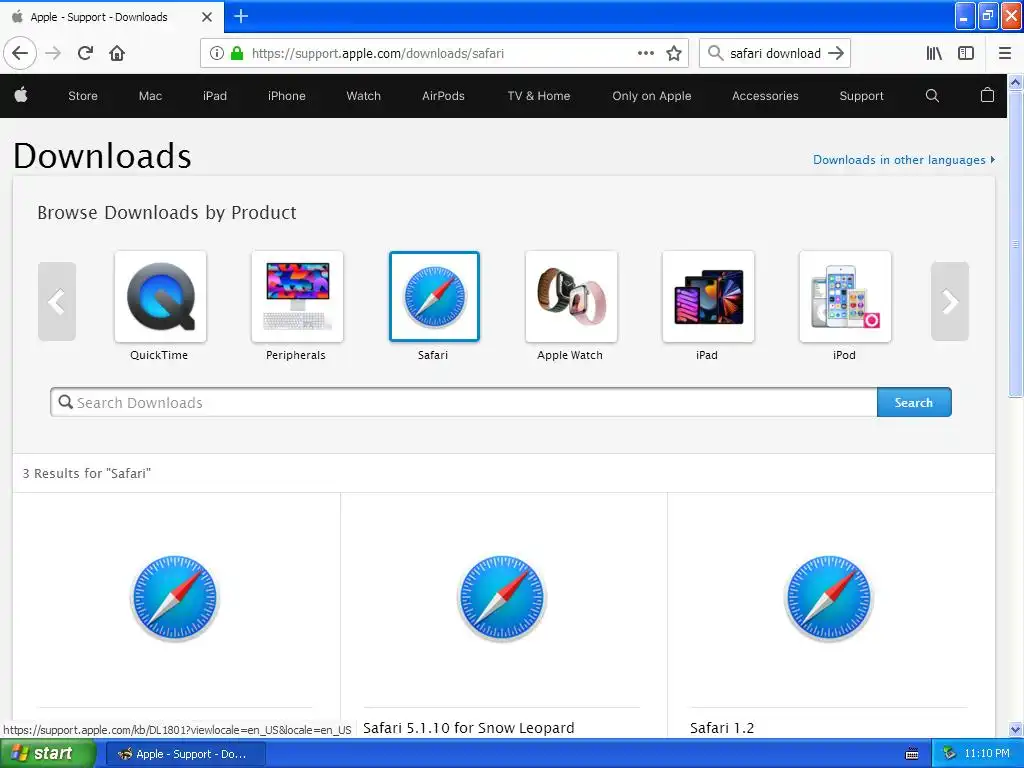
Task: Select the Apple Support Downloads tab
Action: tap(112, 16)
